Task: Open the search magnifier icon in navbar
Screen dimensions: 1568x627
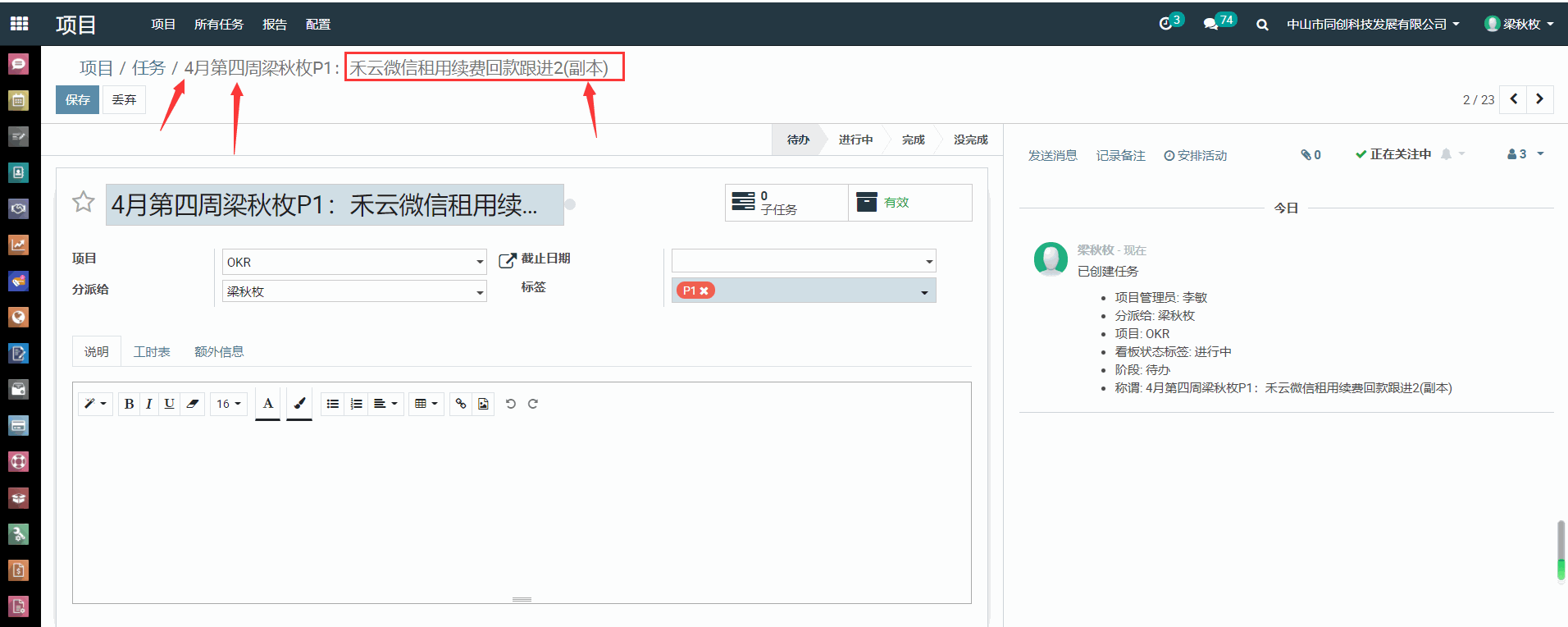Action: coord(1262,25)
